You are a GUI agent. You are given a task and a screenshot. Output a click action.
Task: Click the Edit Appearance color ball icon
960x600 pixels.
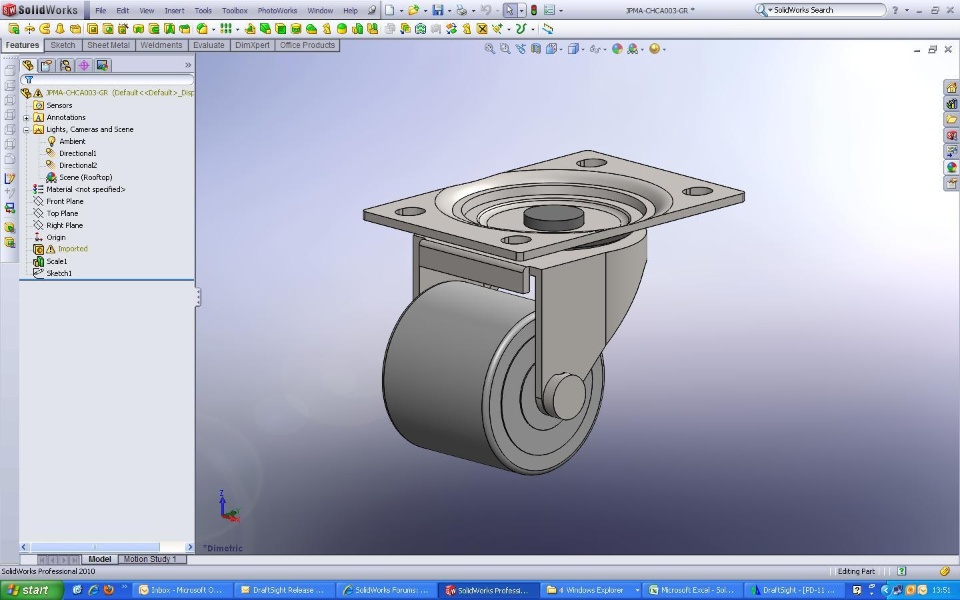(x=617, y=49)
